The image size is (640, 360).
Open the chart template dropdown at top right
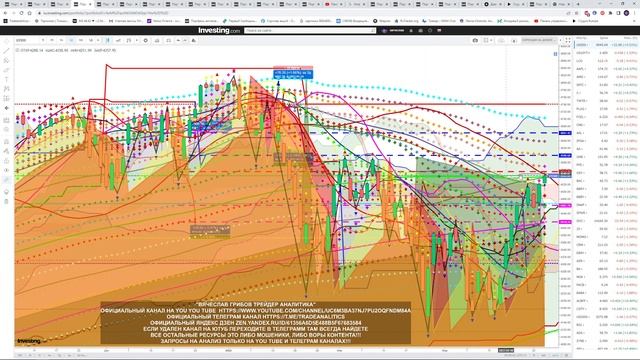click(x=539, y=40)
